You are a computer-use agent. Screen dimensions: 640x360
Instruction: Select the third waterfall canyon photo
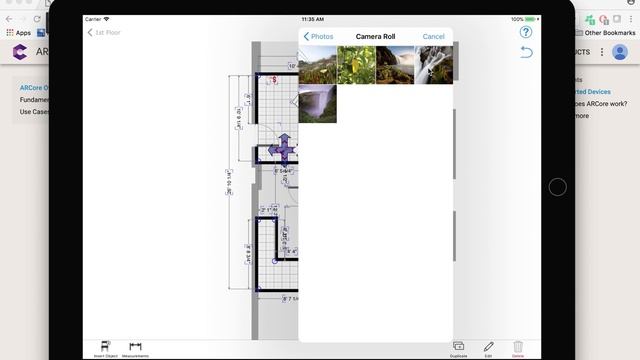tap(395, 65)
